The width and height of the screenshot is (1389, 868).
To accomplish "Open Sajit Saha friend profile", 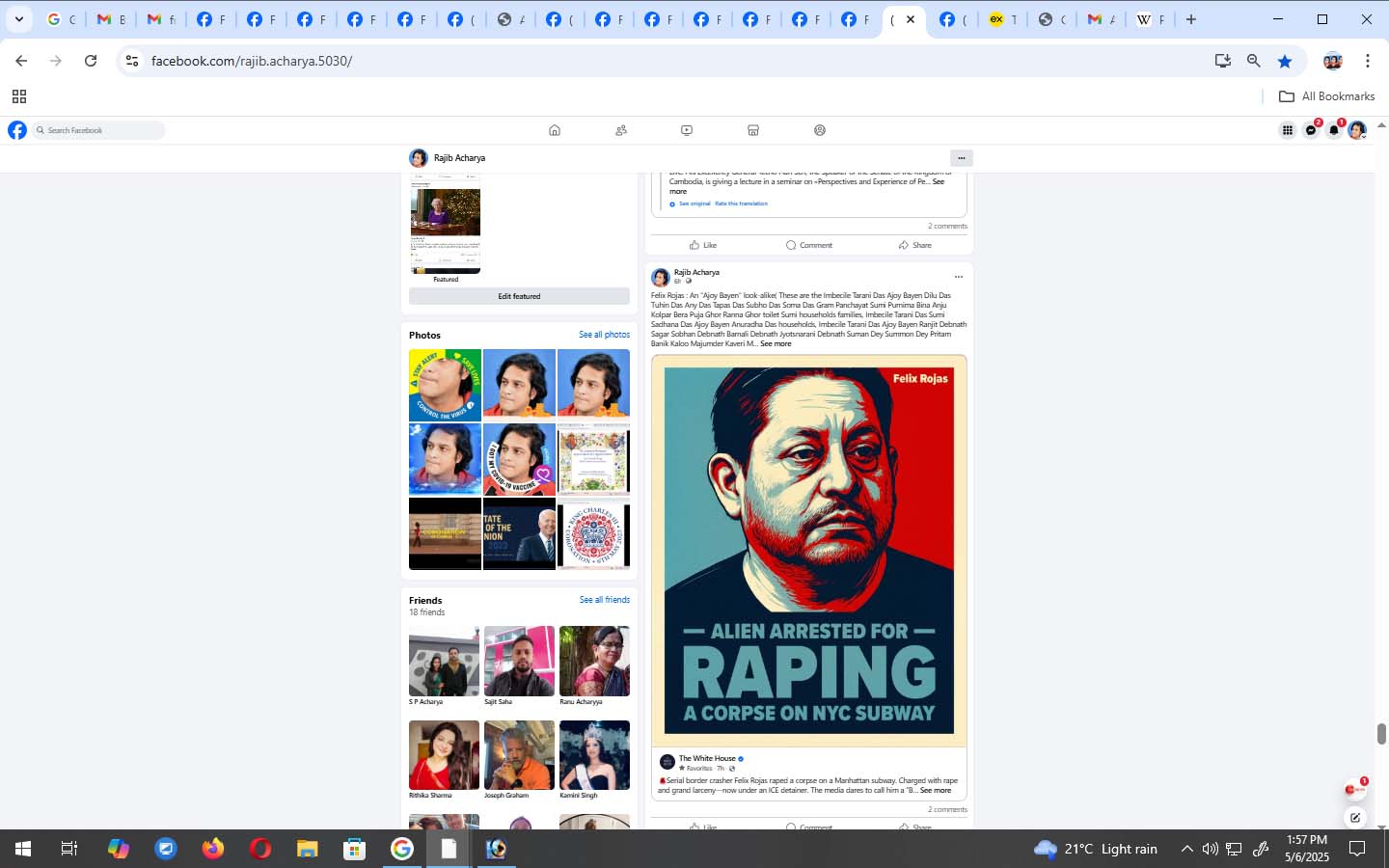I will coord(519,661).
